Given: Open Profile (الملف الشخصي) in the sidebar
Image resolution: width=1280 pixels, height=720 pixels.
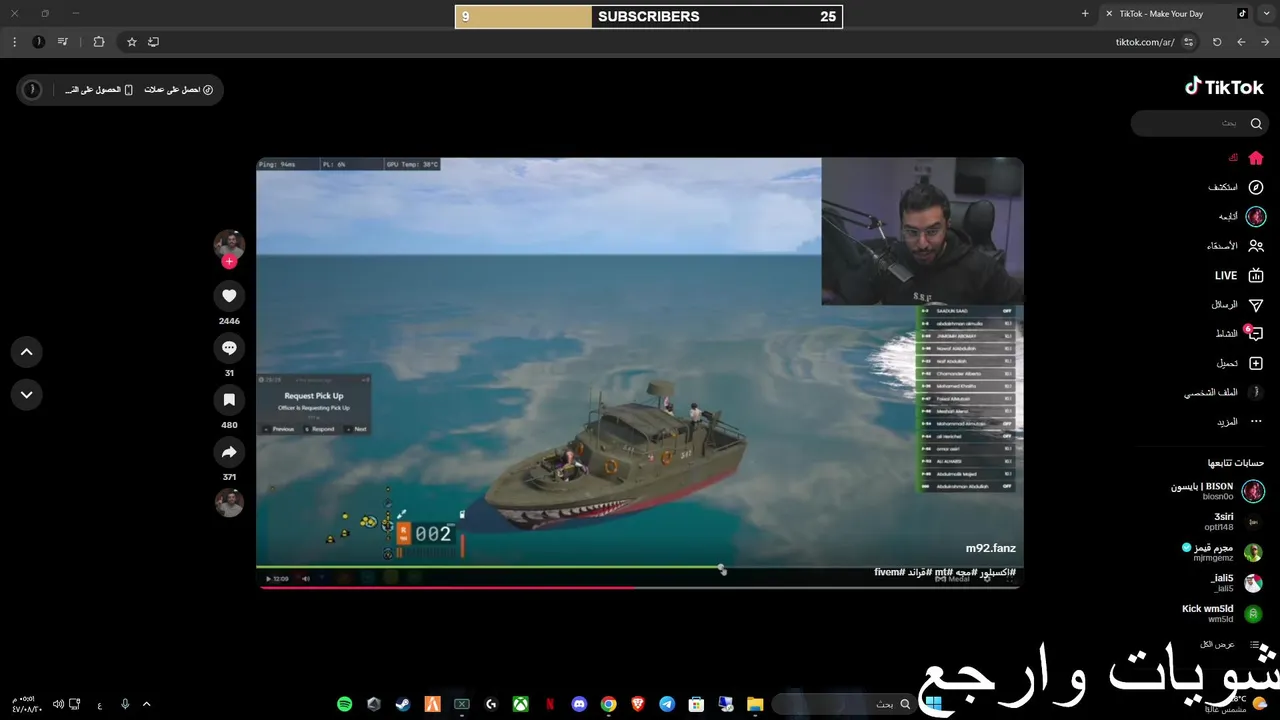Looking at the screenshot, I should [x=1224, y=393].
